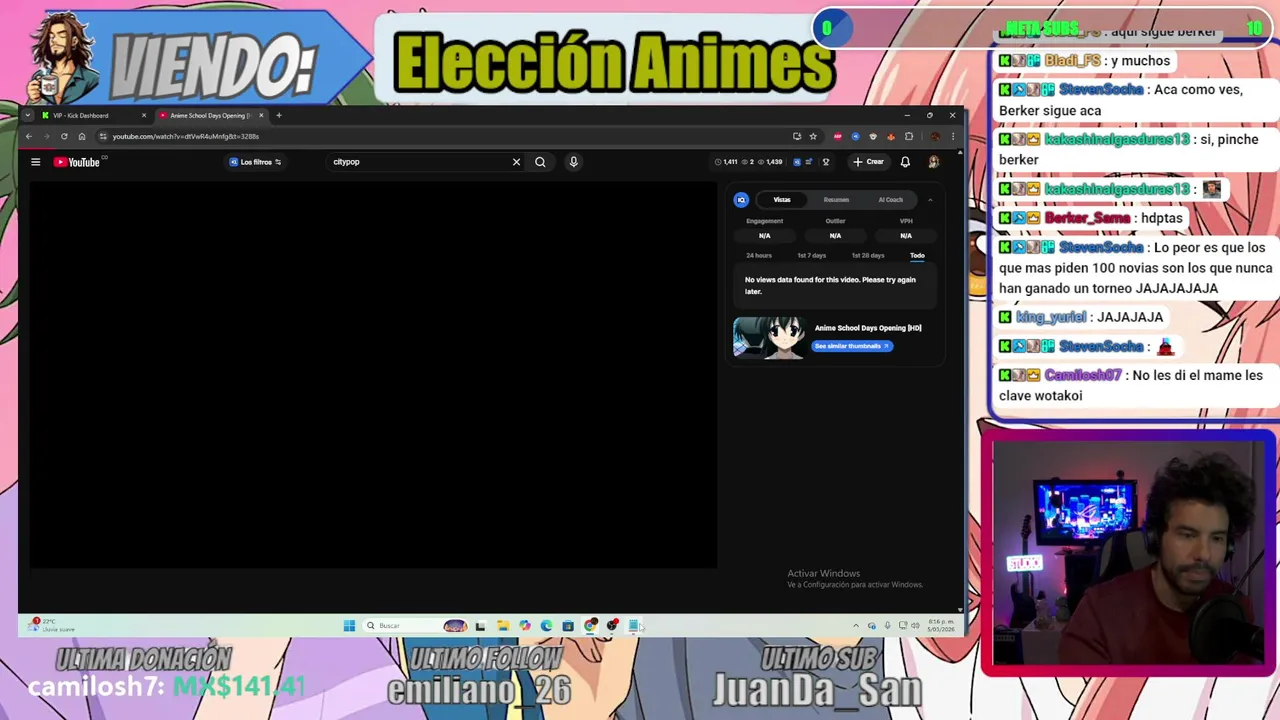The height and width of the screenshot is (720, 1280).
Task: Show hidden system tray icons
Action: pyautogui.click(x=855, y=626)
